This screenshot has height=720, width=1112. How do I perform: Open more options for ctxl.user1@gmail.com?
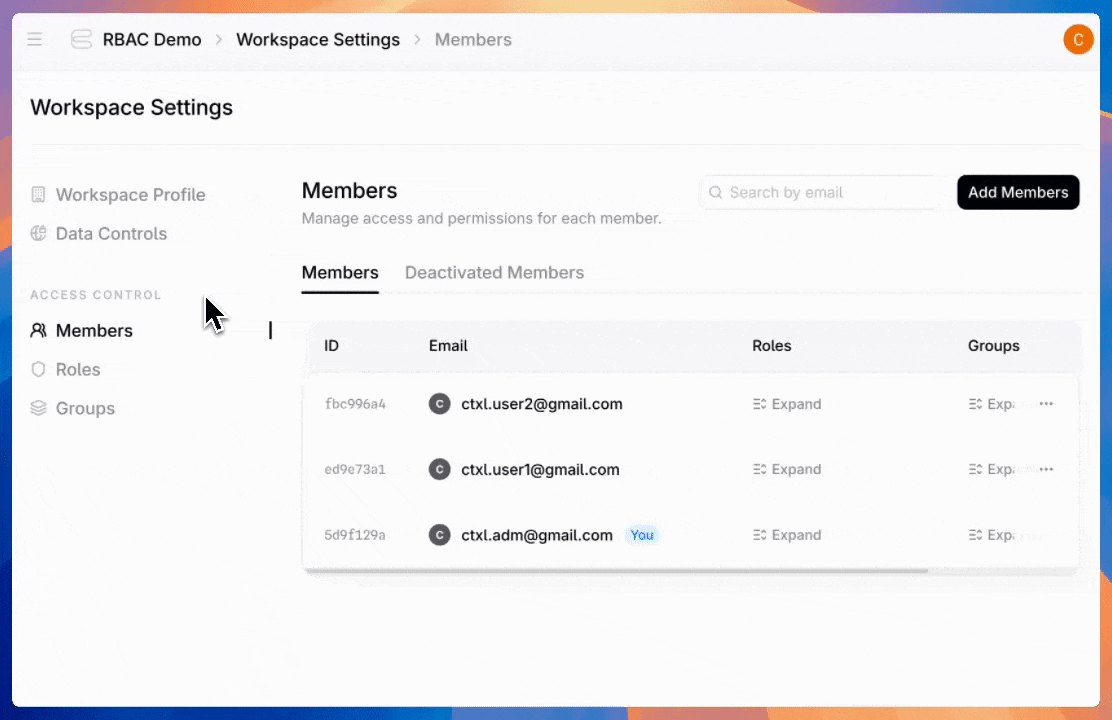[1046, 469]
